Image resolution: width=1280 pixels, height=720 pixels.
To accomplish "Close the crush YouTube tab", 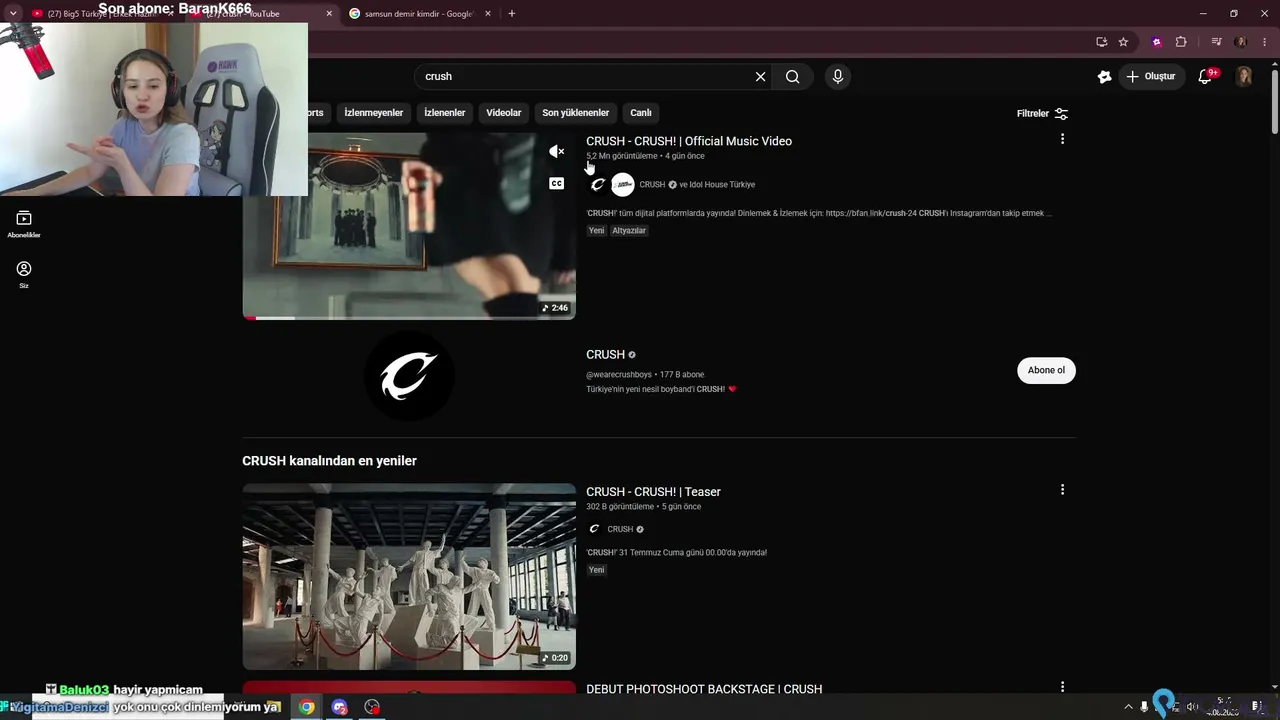I will (x=330, y=14).
